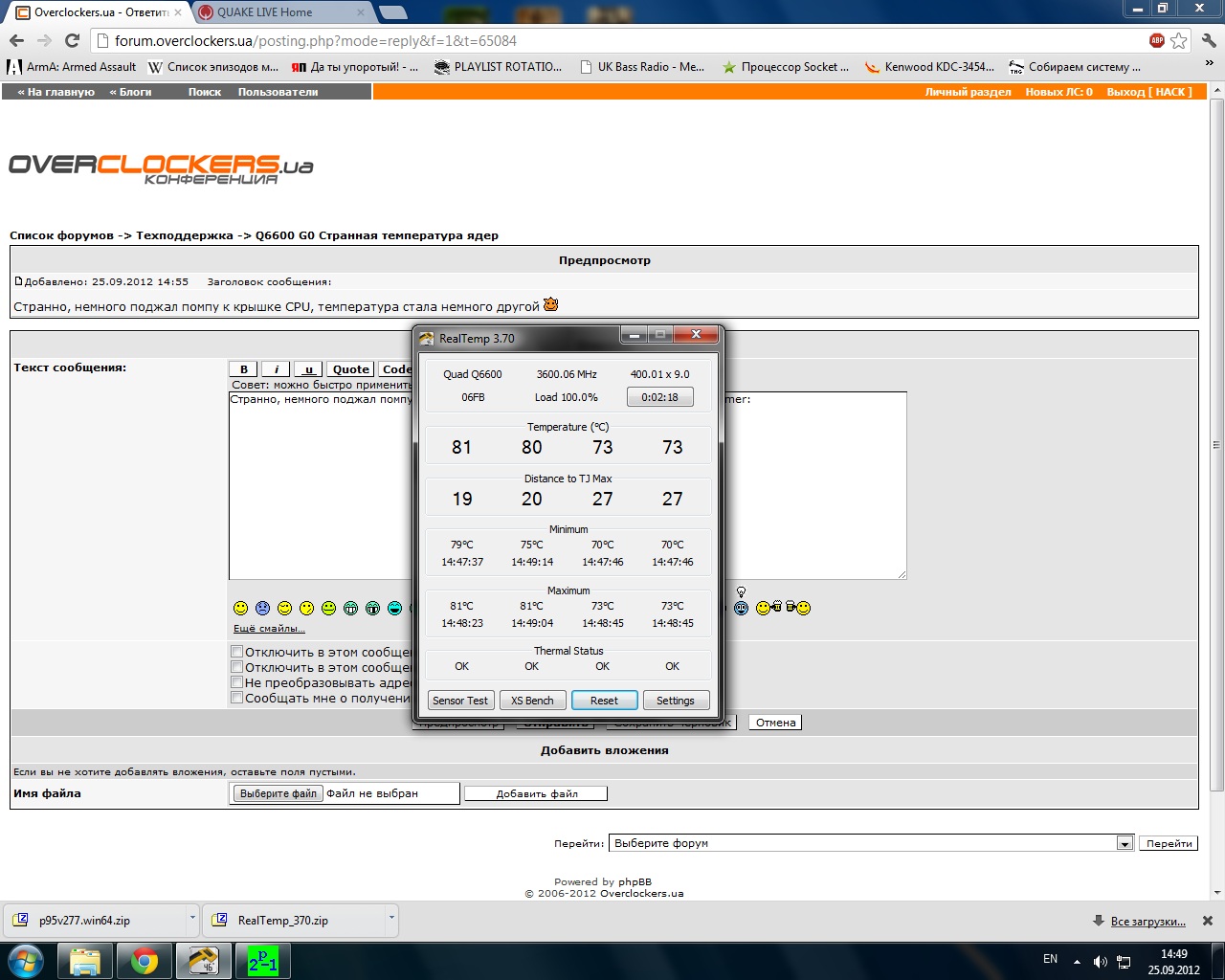Click the RealTemp title bar icon

click(426, 338)
